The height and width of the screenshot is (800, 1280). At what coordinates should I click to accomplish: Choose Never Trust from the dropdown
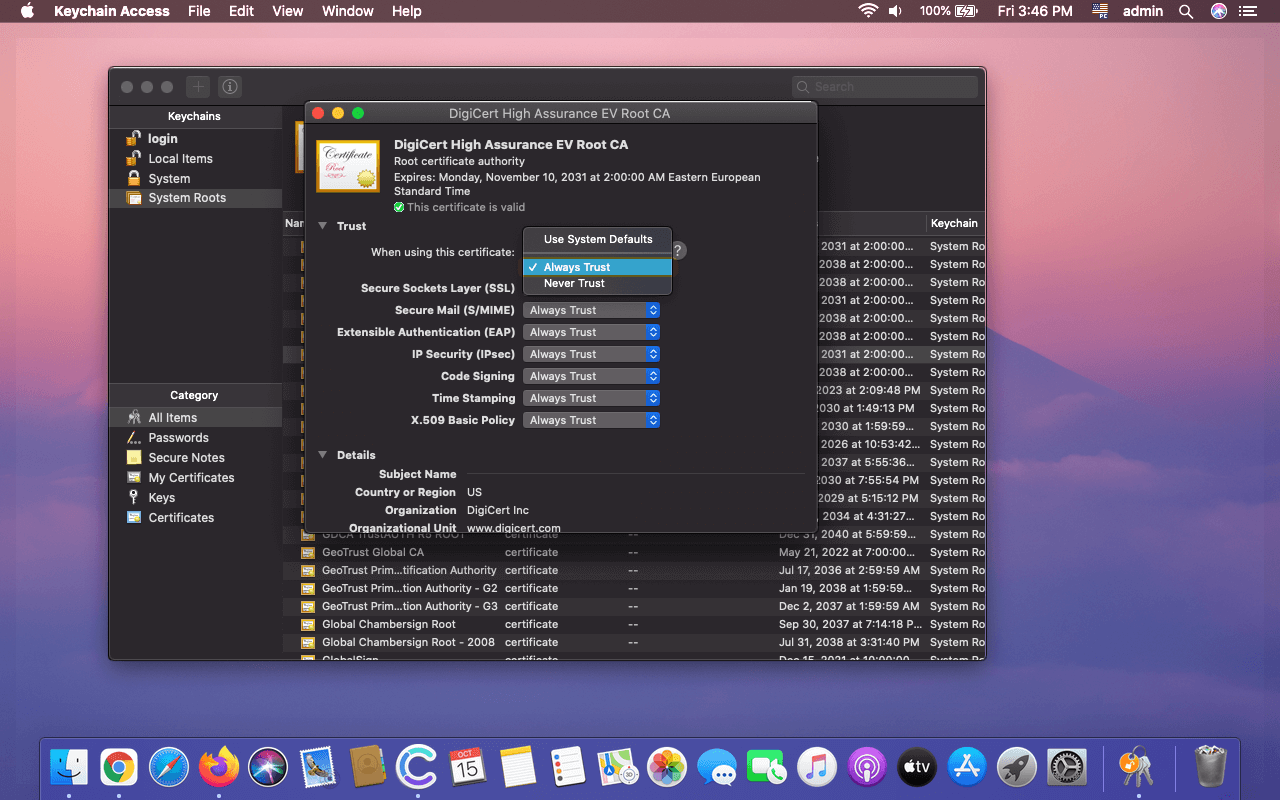coord(574,284)
